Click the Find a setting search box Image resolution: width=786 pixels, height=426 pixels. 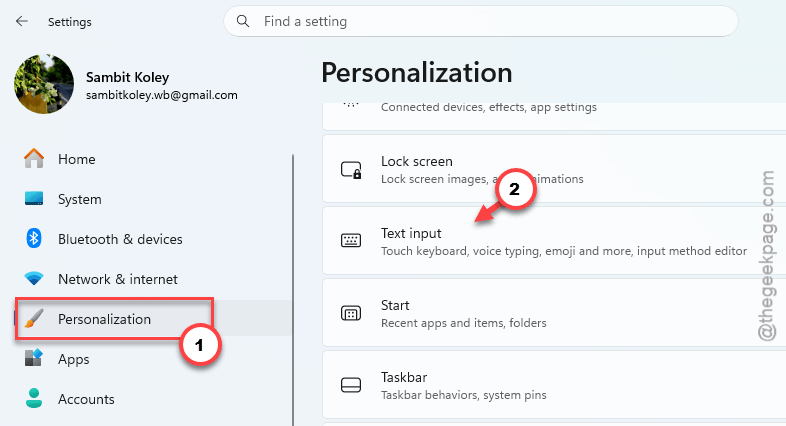point(481,21)
